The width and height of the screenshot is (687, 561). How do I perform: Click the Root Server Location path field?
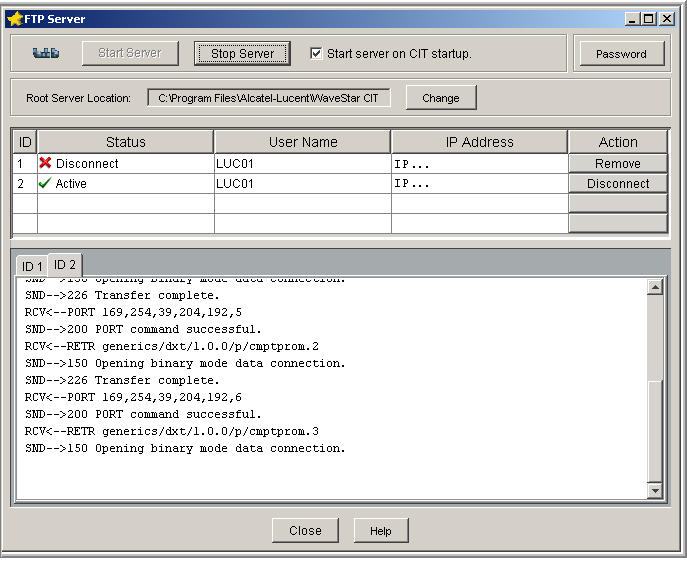coord(269,98)
